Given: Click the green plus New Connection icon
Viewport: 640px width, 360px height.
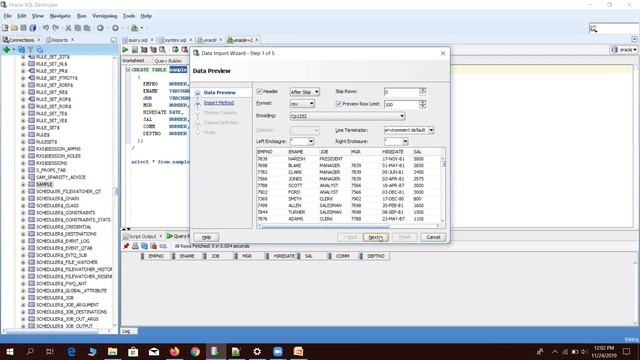Looking at the screenshot, I should 7,49.
